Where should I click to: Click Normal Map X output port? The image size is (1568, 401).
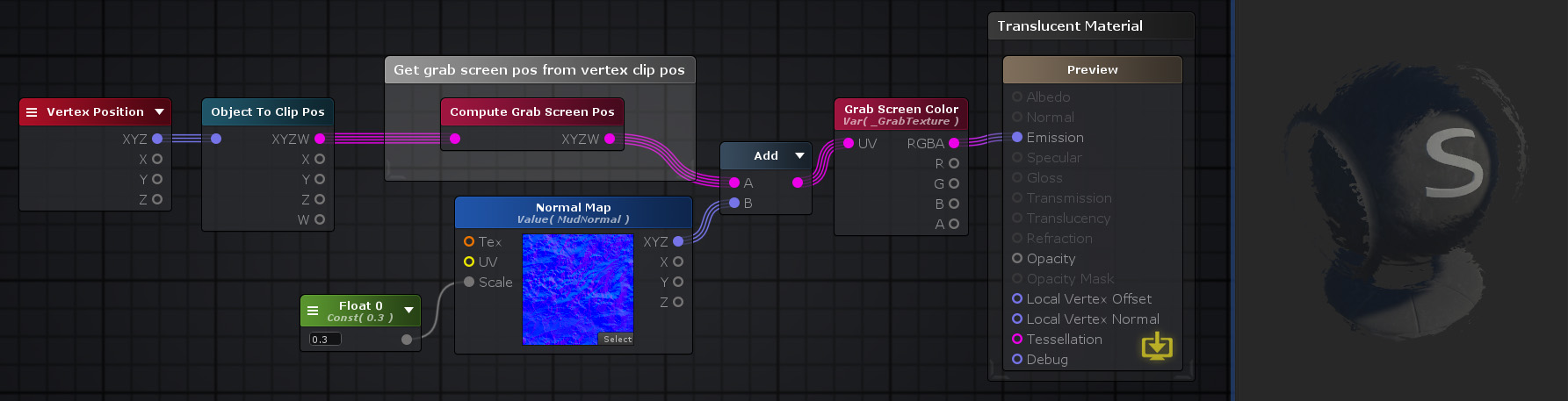(x=678, y=261)
